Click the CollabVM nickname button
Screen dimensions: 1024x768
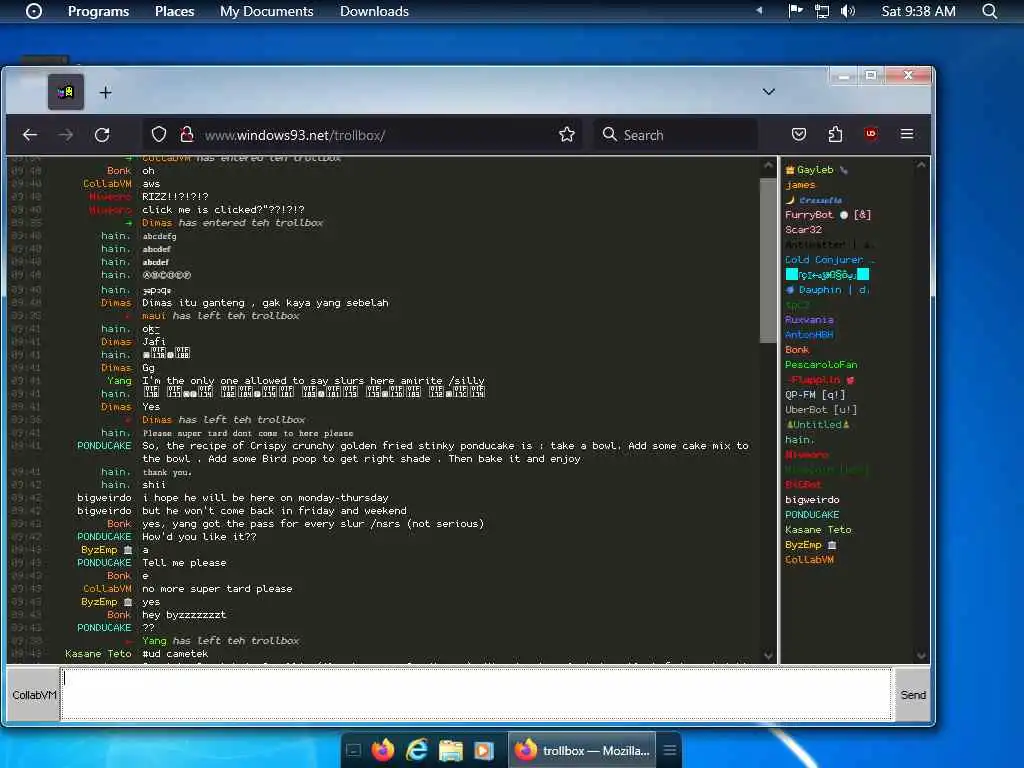coord(33,695)
